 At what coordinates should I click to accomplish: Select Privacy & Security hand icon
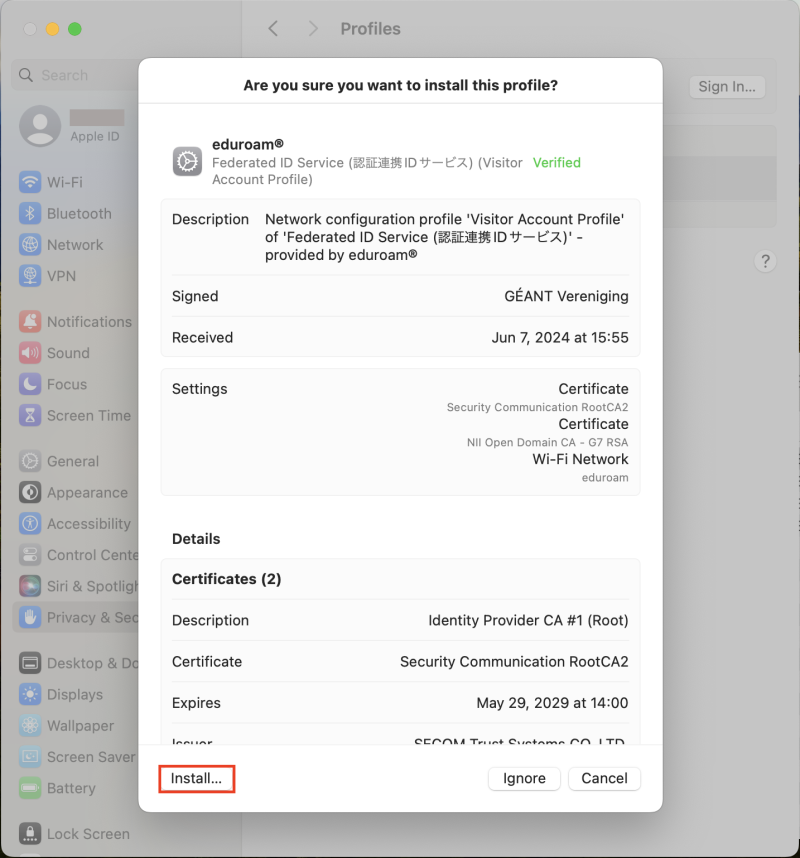pos(30,617)
